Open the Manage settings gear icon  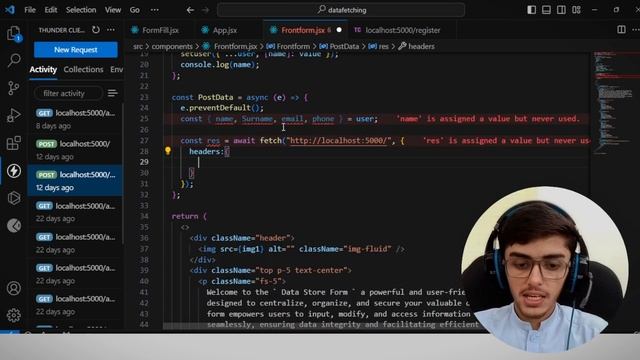[x=13, y=315]
